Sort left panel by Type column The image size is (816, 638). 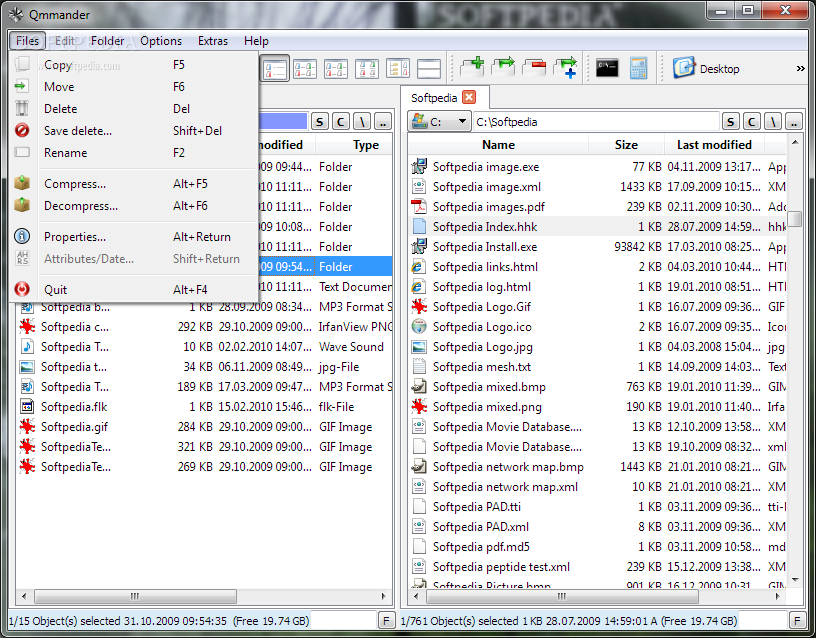[354, 145]
